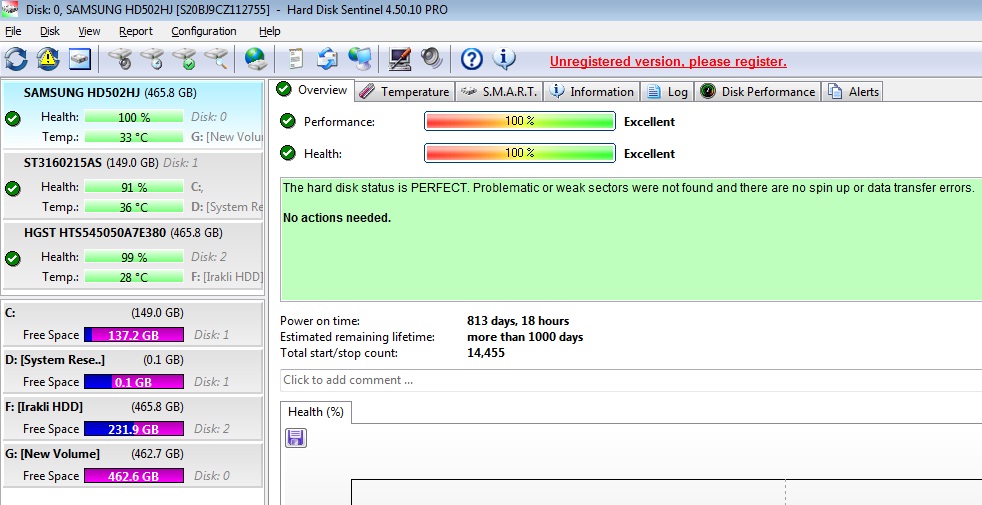This screenshot has height=505, width=982.
Task: Select the G: [New Volume] partition entry
Action: (133, 464)
